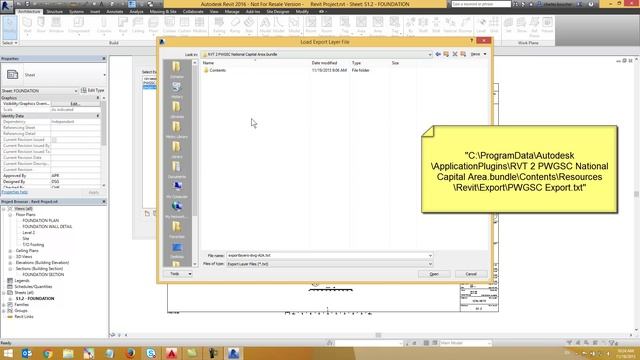Open the Architecture ribbon tab

tap(29, 11)
